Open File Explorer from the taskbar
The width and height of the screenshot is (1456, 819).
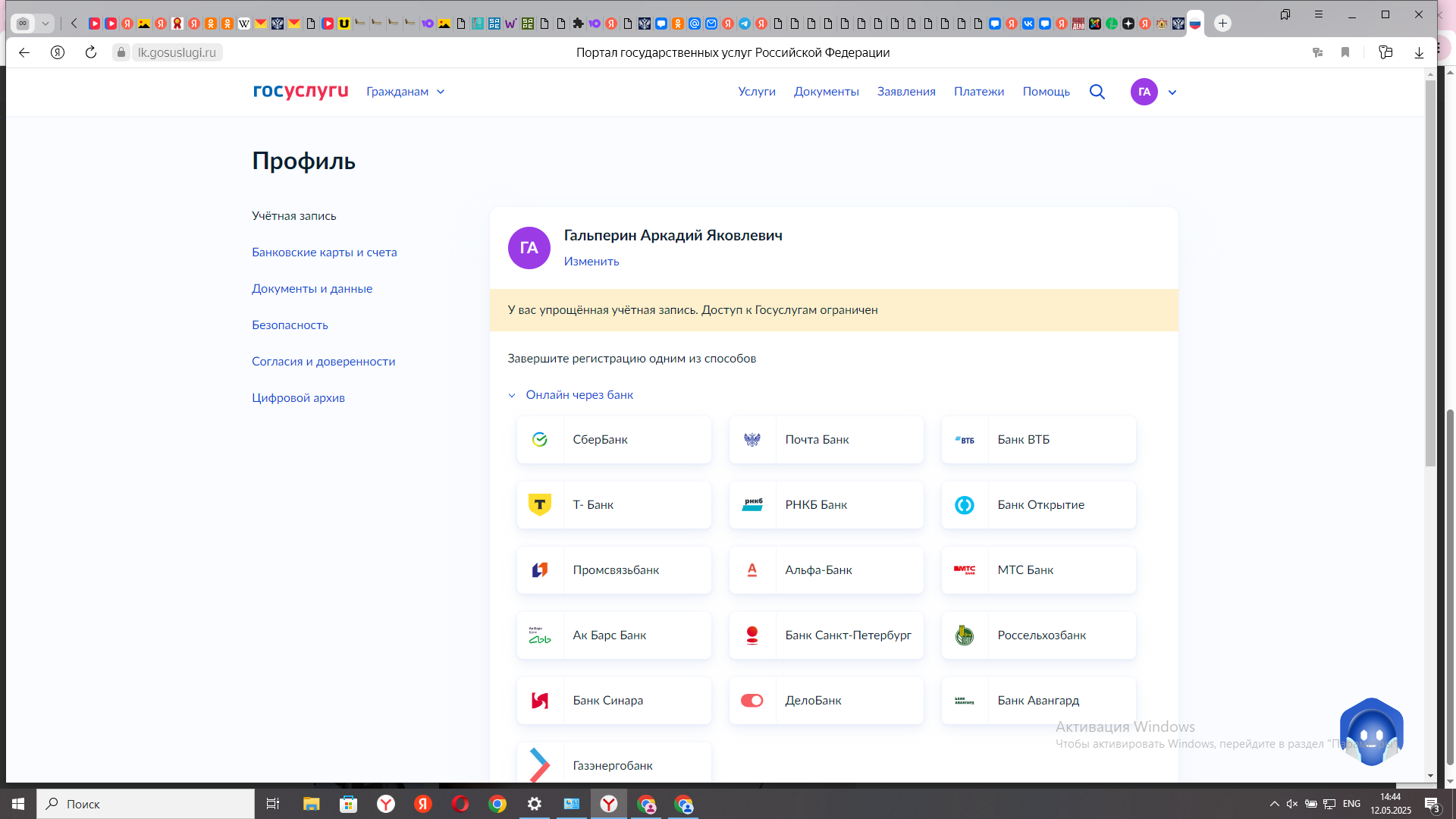pos(311,804)
